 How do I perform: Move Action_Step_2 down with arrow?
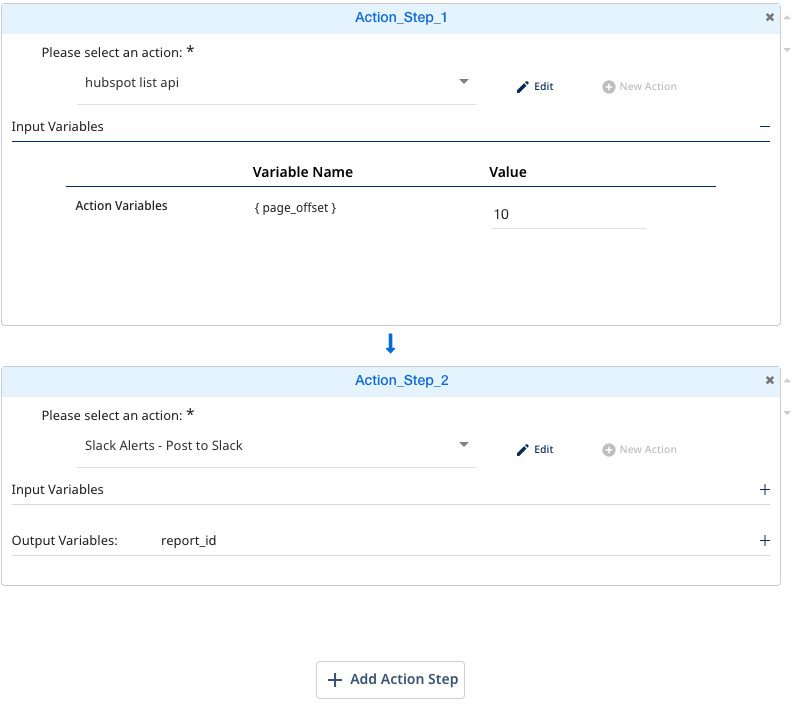point(787,413)
